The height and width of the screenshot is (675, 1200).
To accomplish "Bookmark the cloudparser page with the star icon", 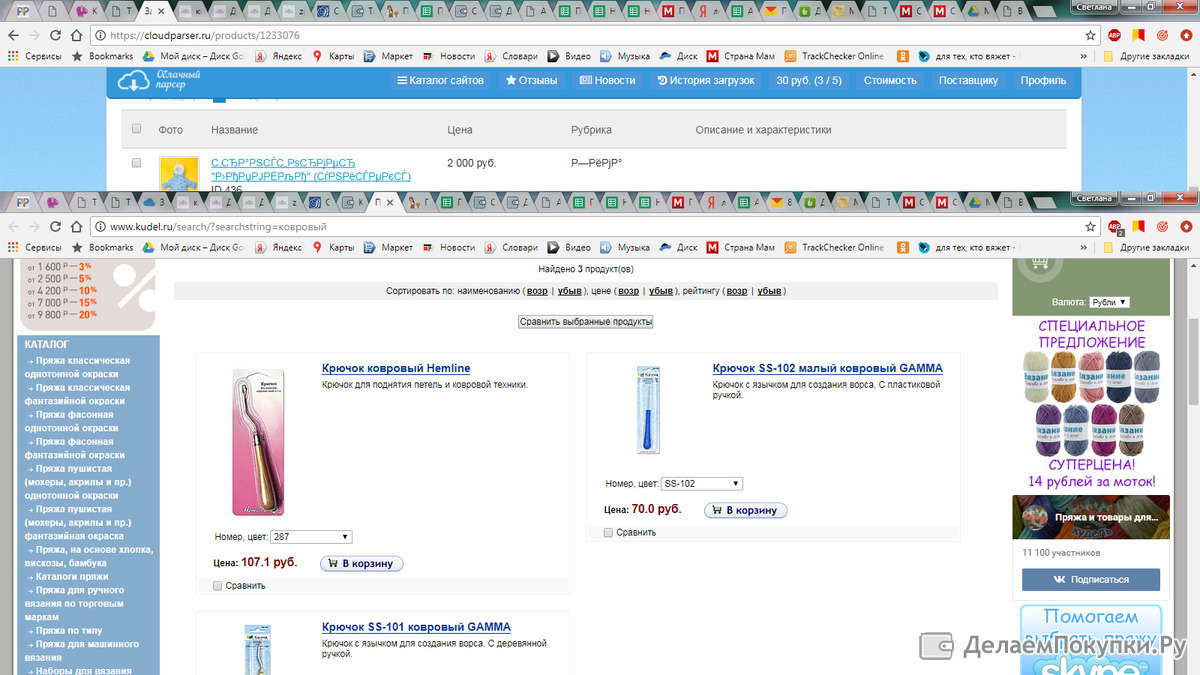I will (x=1091, y=35).
